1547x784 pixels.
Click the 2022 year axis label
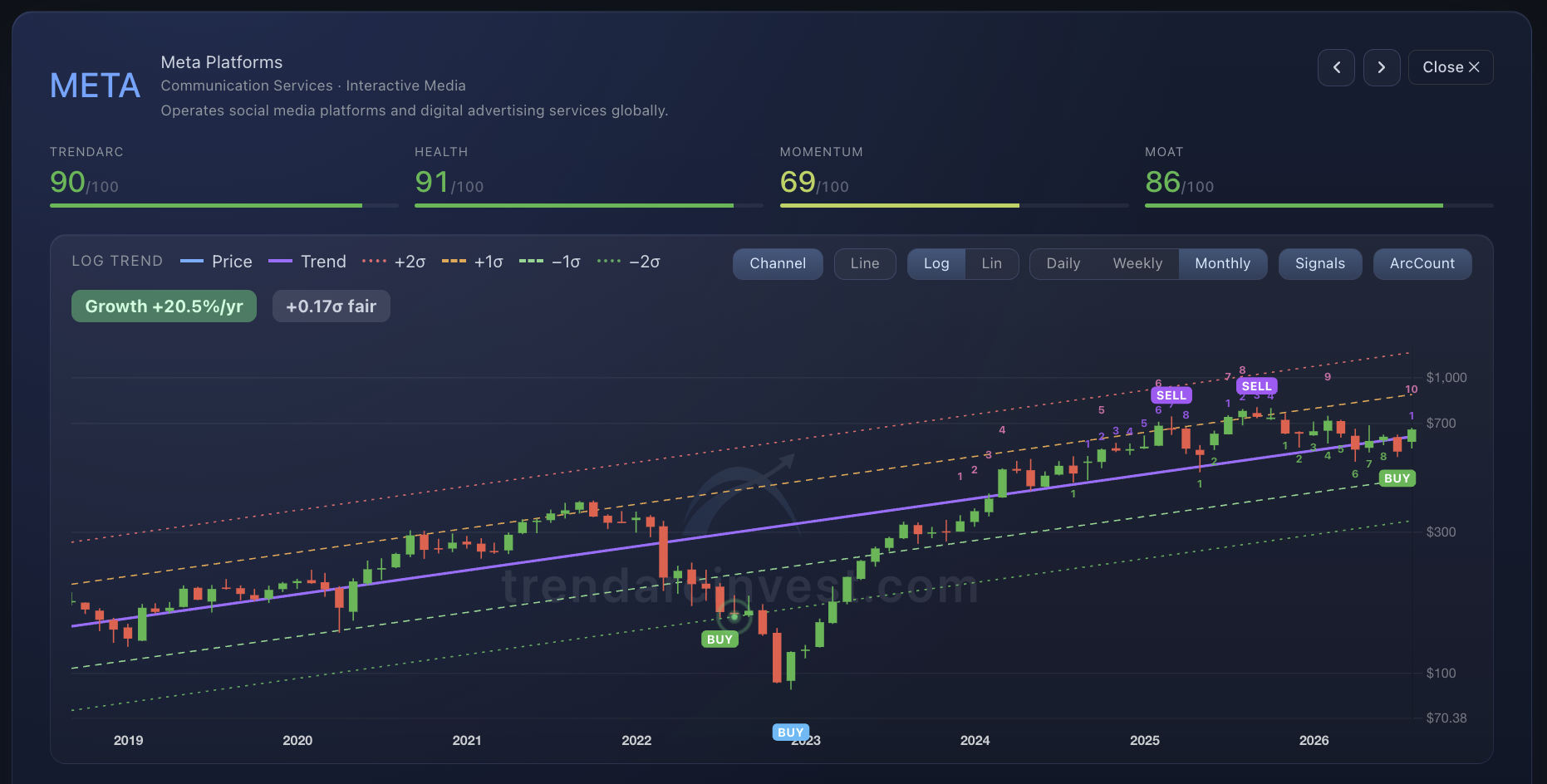[636, 740]
